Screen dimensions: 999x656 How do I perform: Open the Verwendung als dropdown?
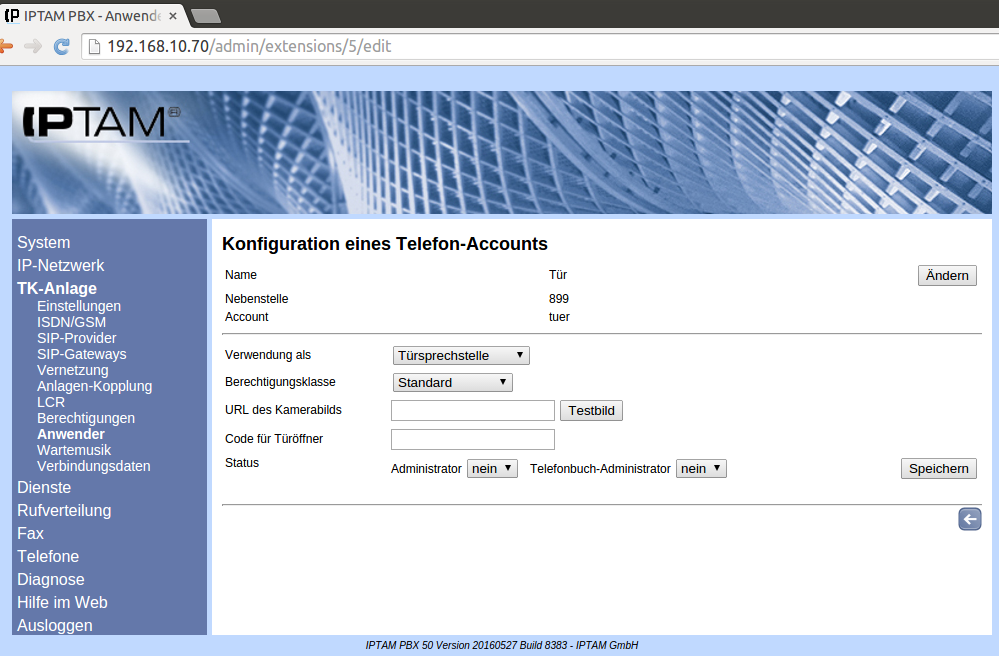tap(461, 355)
